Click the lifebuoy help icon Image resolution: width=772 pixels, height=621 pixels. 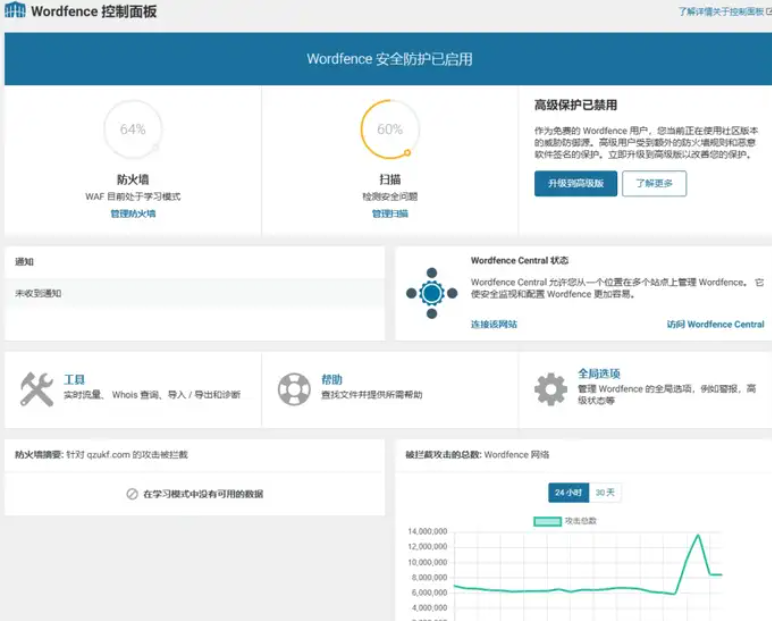[294, 389]
